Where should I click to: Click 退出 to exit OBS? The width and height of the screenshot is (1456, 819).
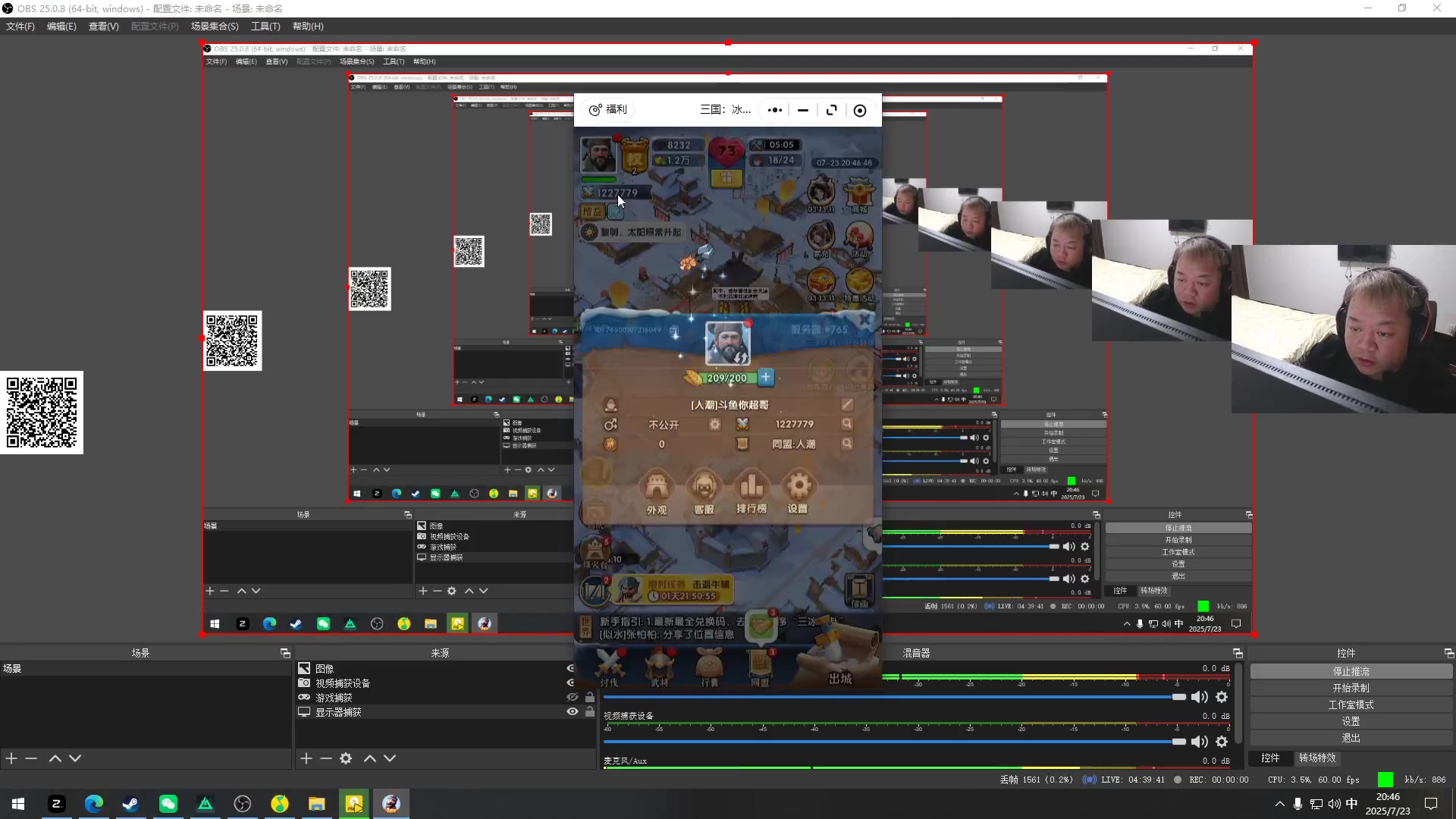[1351, 738]
